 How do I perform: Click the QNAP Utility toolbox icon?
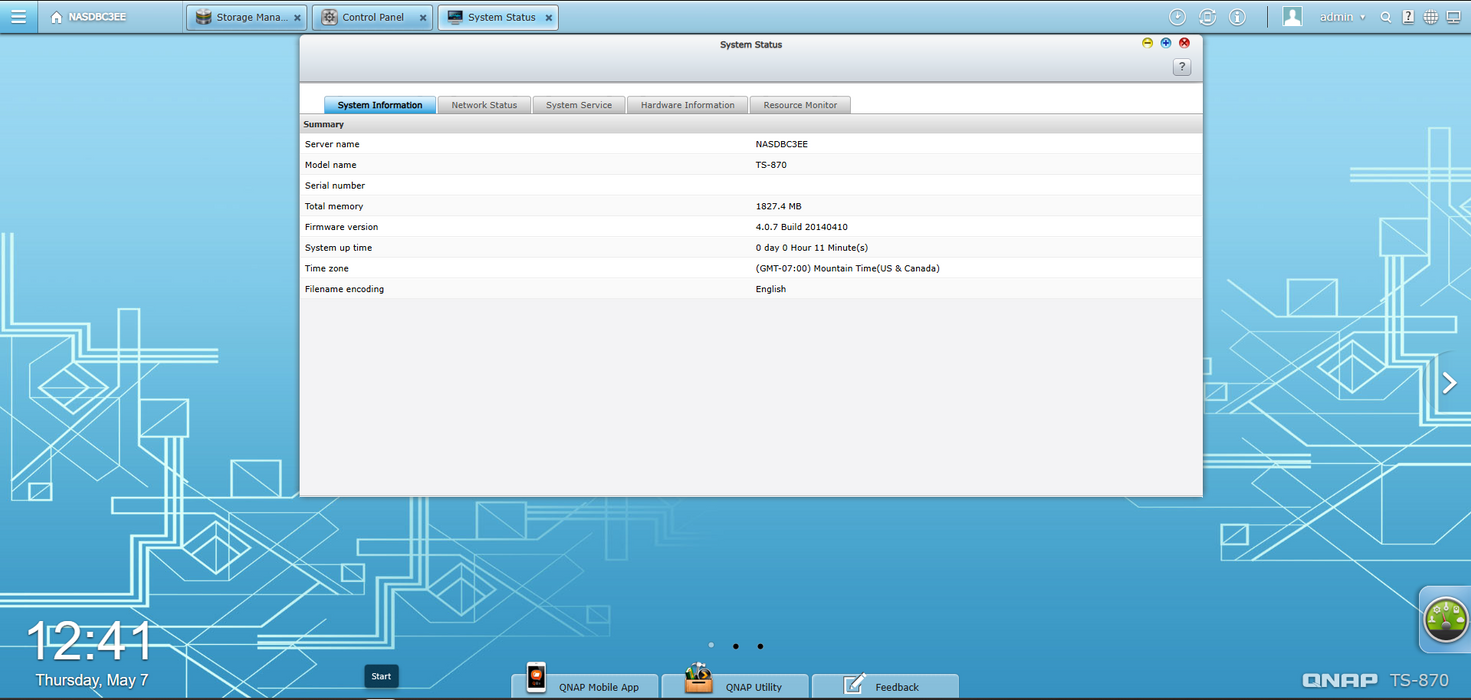pos(698,678)
